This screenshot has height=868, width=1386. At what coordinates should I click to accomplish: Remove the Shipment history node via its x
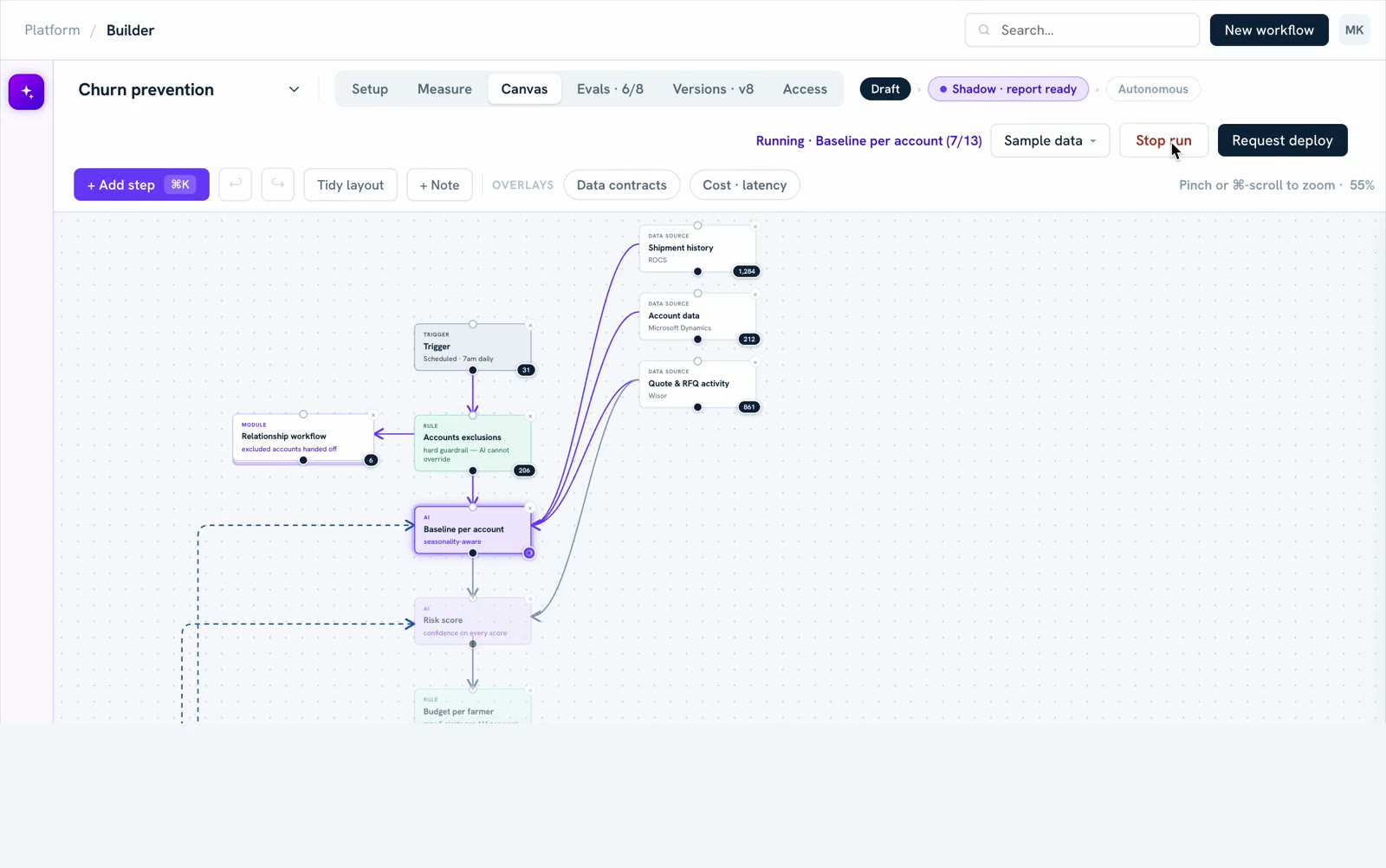pyautogui.click(x=755, y=227)
